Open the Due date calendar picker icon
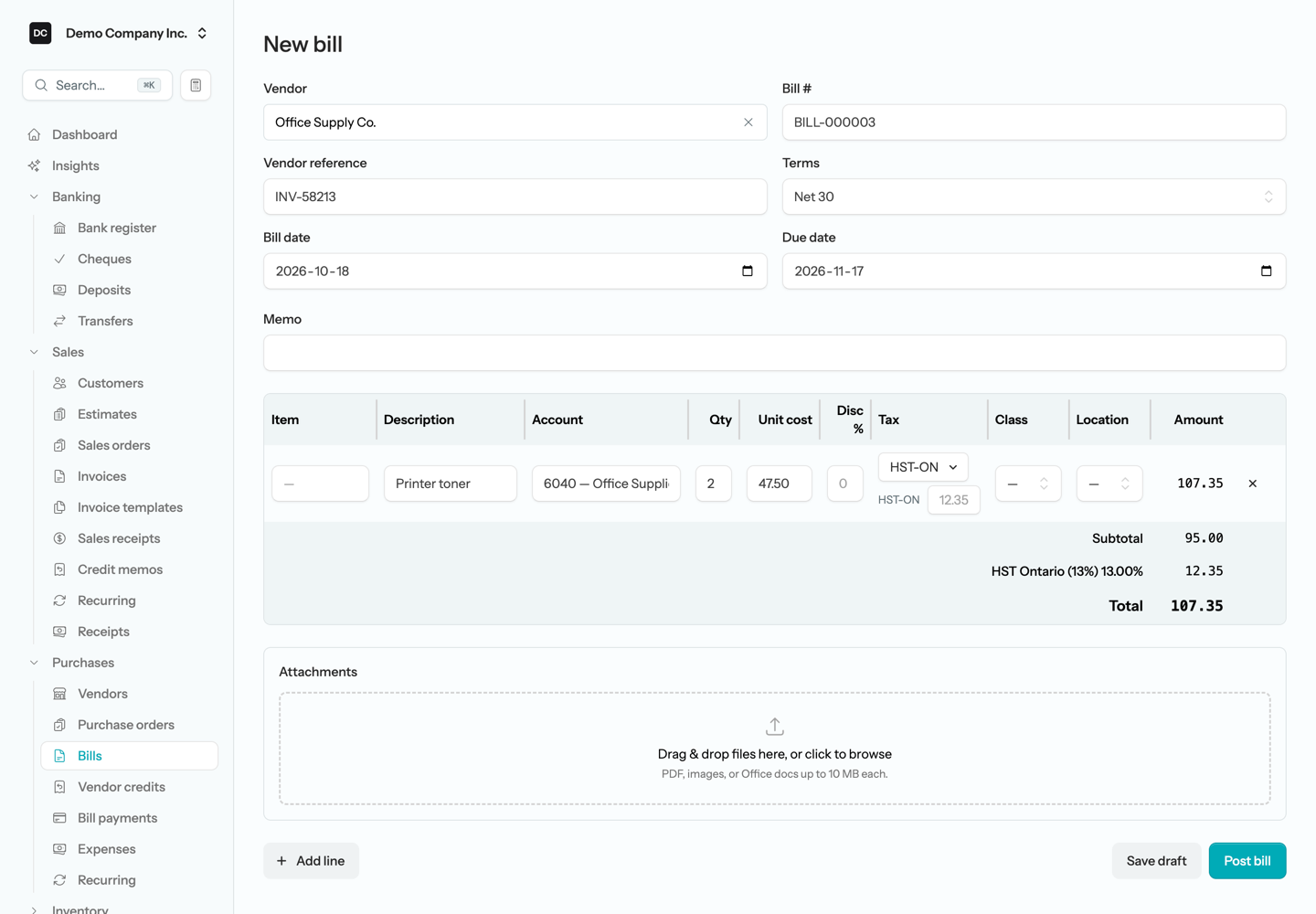Viewport: 1316px width, 914px height. pyautogui.click(x=1266, y=271)
